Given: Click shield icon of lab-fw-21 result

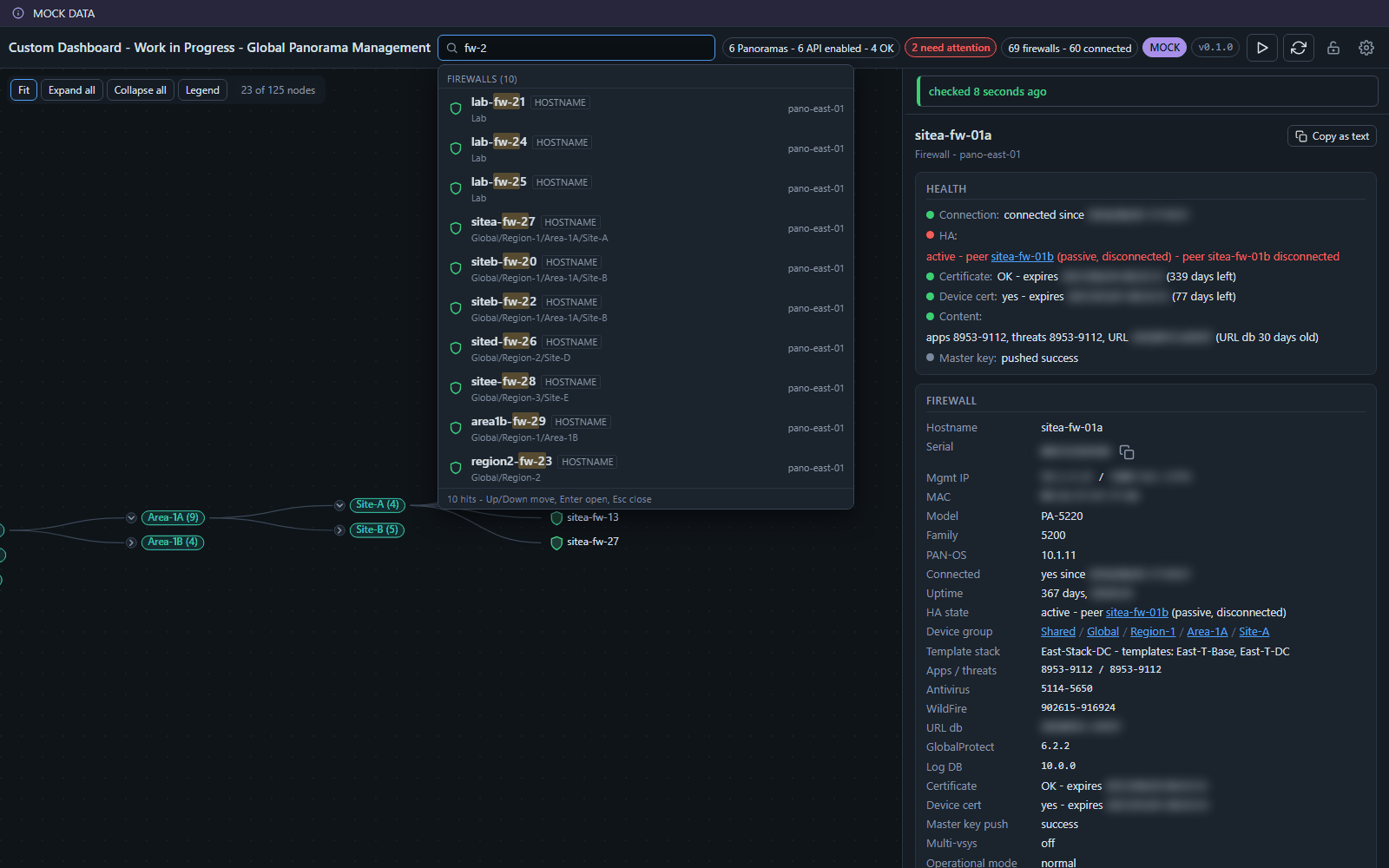Looking at the screenshot, I should point(456,108).
